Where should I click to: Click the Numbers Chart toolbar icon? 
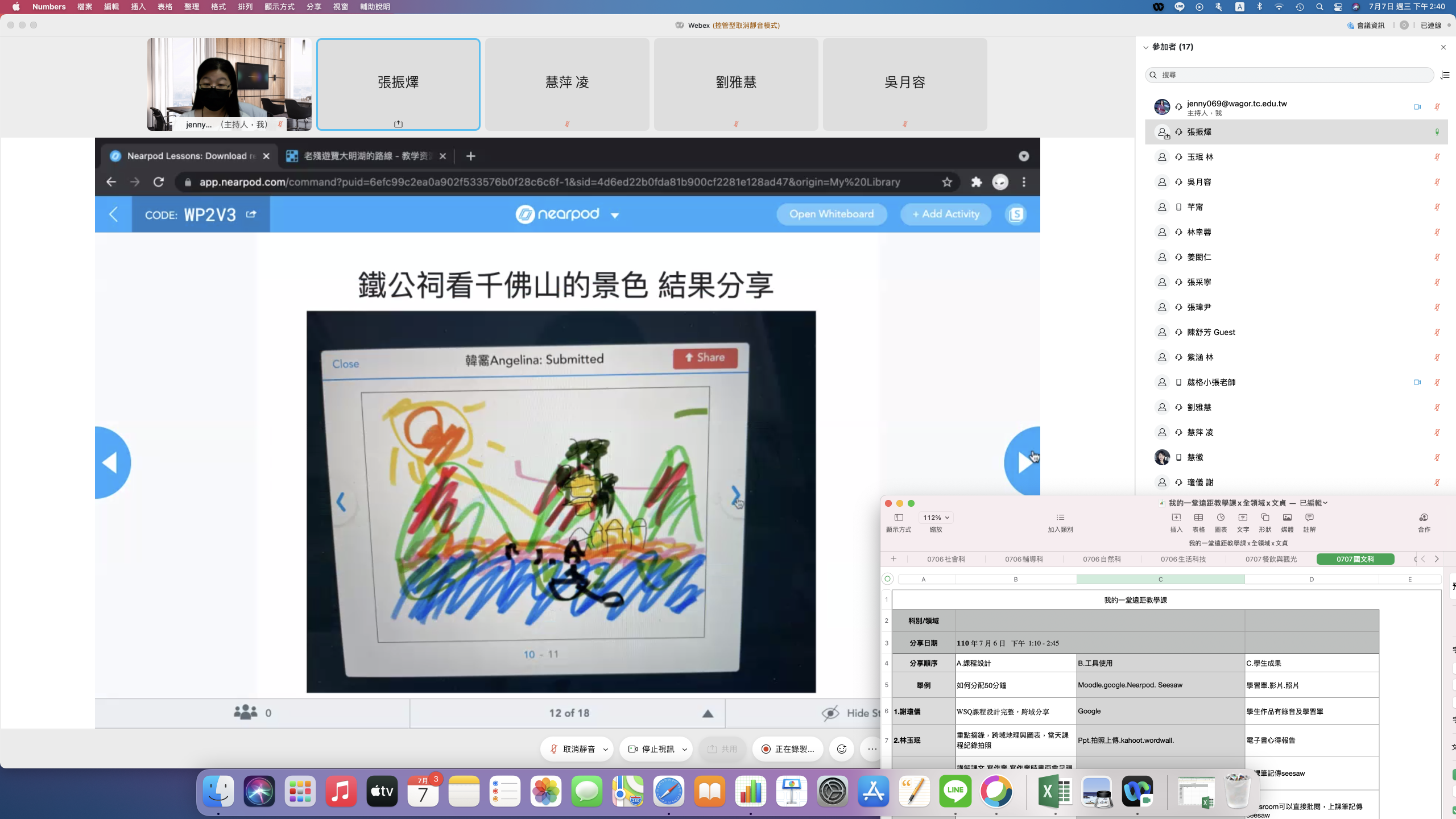1221,518
